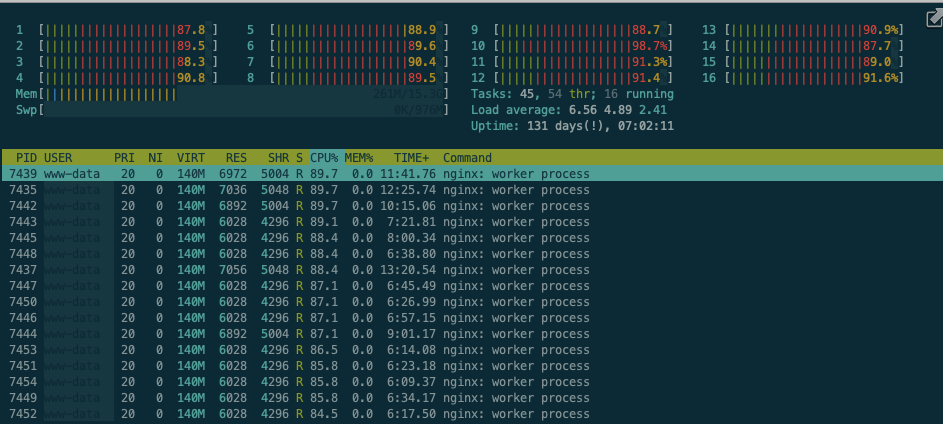The height and width of the screenshot is (424, 943).
Task: Select process row with PID 7445
Action: tap(472, 238)
